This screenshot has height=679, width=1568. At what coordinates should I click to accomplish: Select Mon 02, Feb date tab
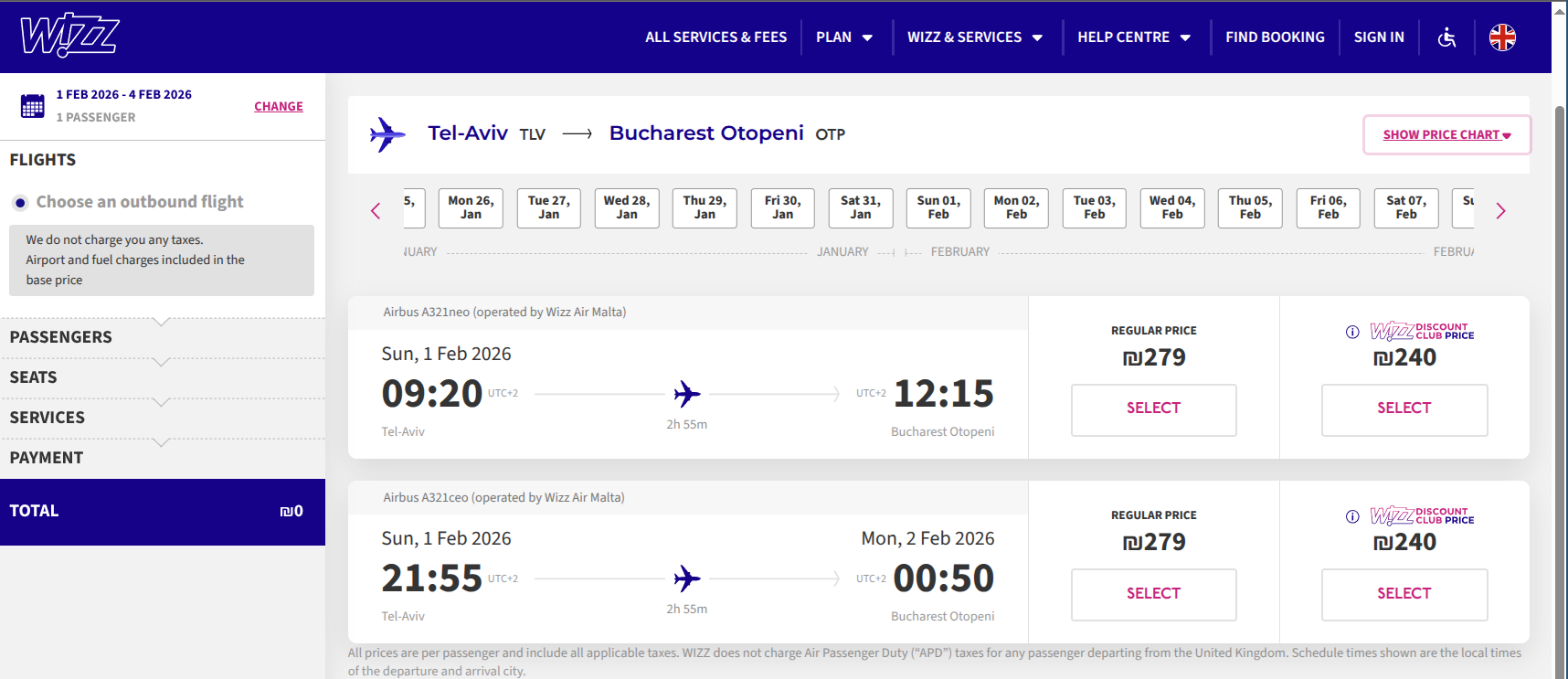[1016, 207]
